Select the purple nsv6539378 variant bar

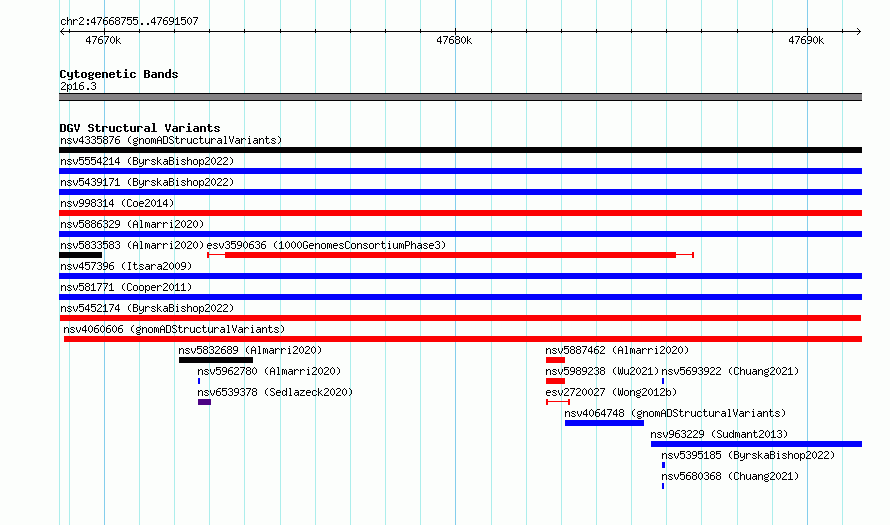point(204,402)
